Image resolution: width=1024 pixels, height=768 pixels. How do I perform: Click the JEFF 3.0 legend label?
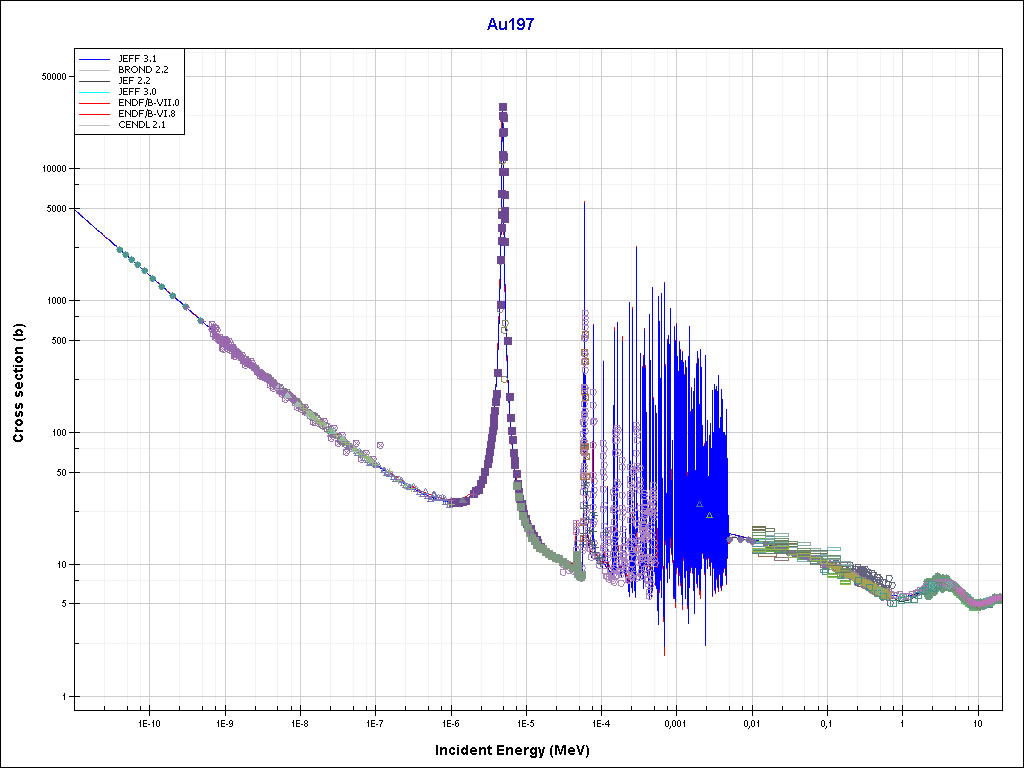(136, 91)
